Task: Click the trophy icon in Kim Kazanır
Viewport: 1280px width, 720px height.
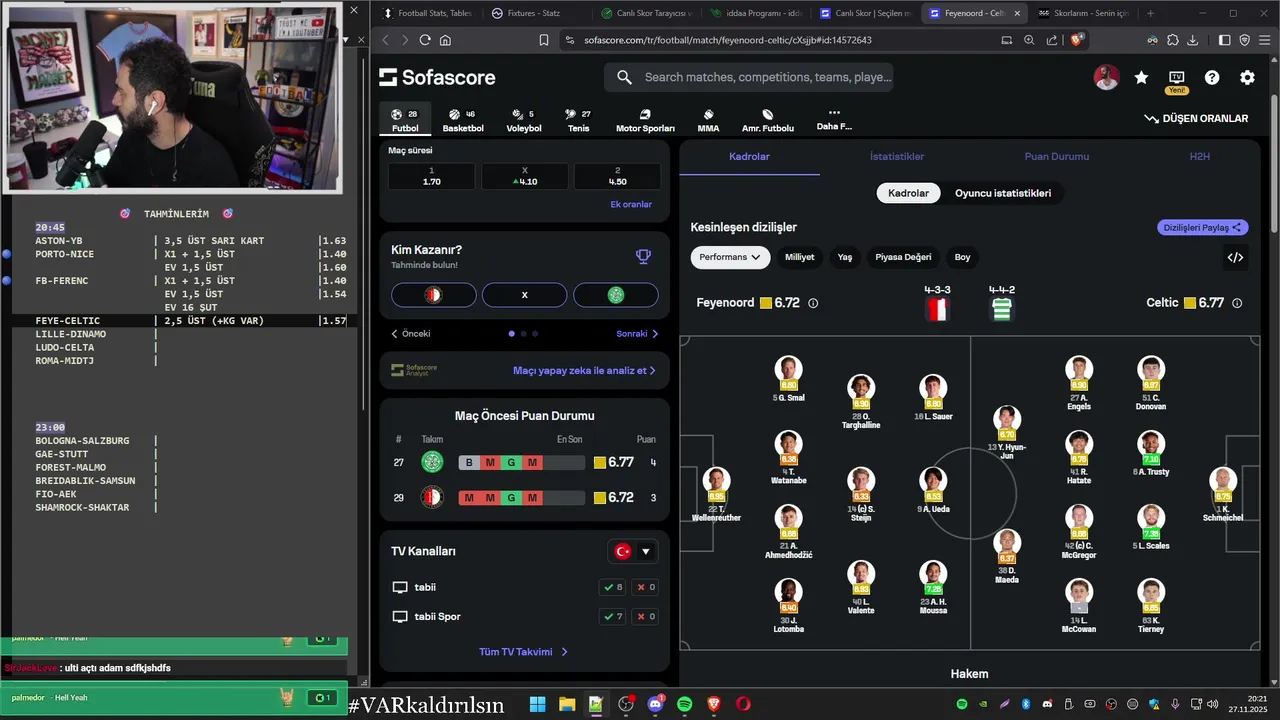Action: pos(643,256)
